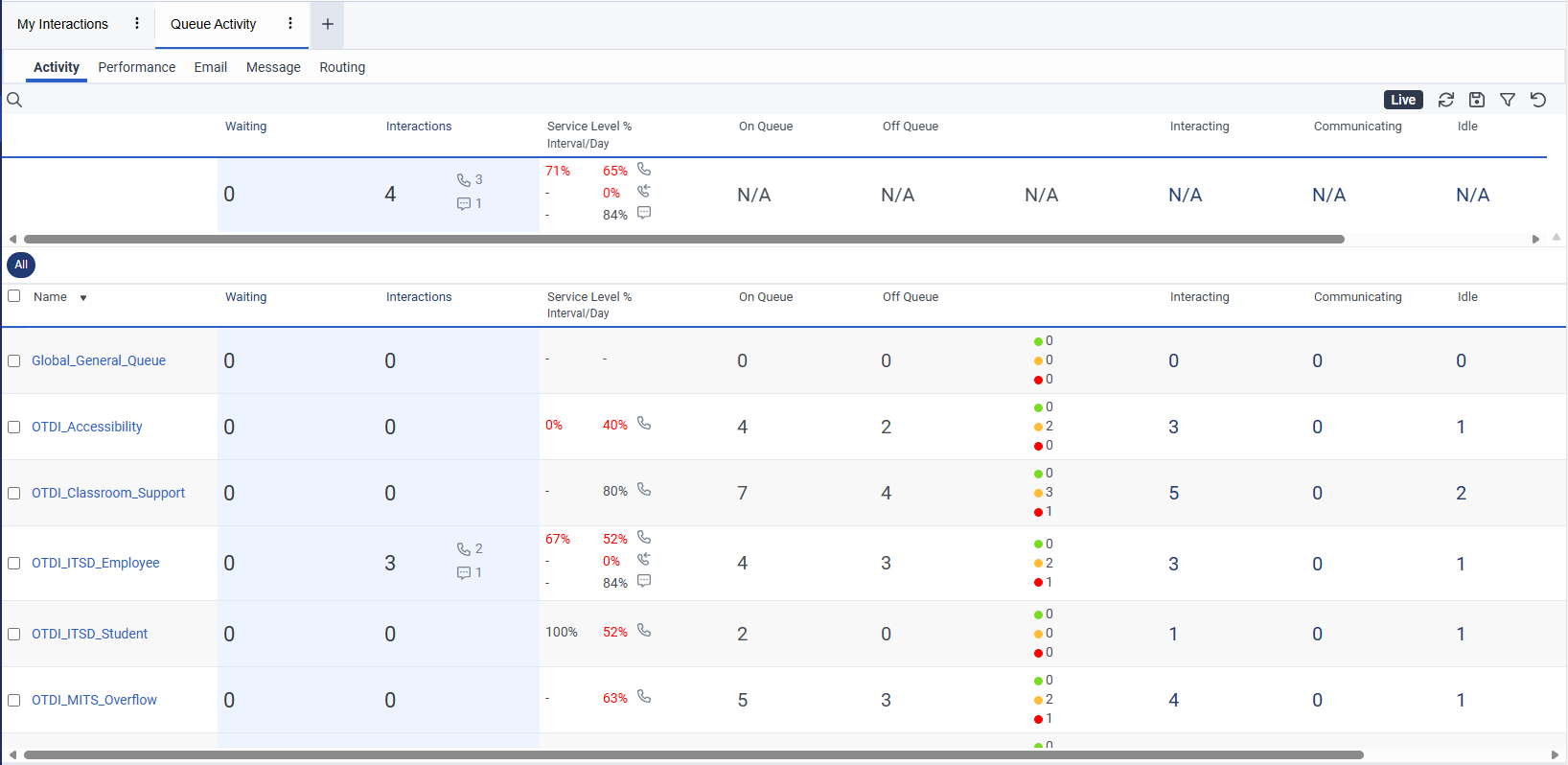Click the All filter chip
The height and width of the screenshot is (765, 1568).
coord(21,265)
